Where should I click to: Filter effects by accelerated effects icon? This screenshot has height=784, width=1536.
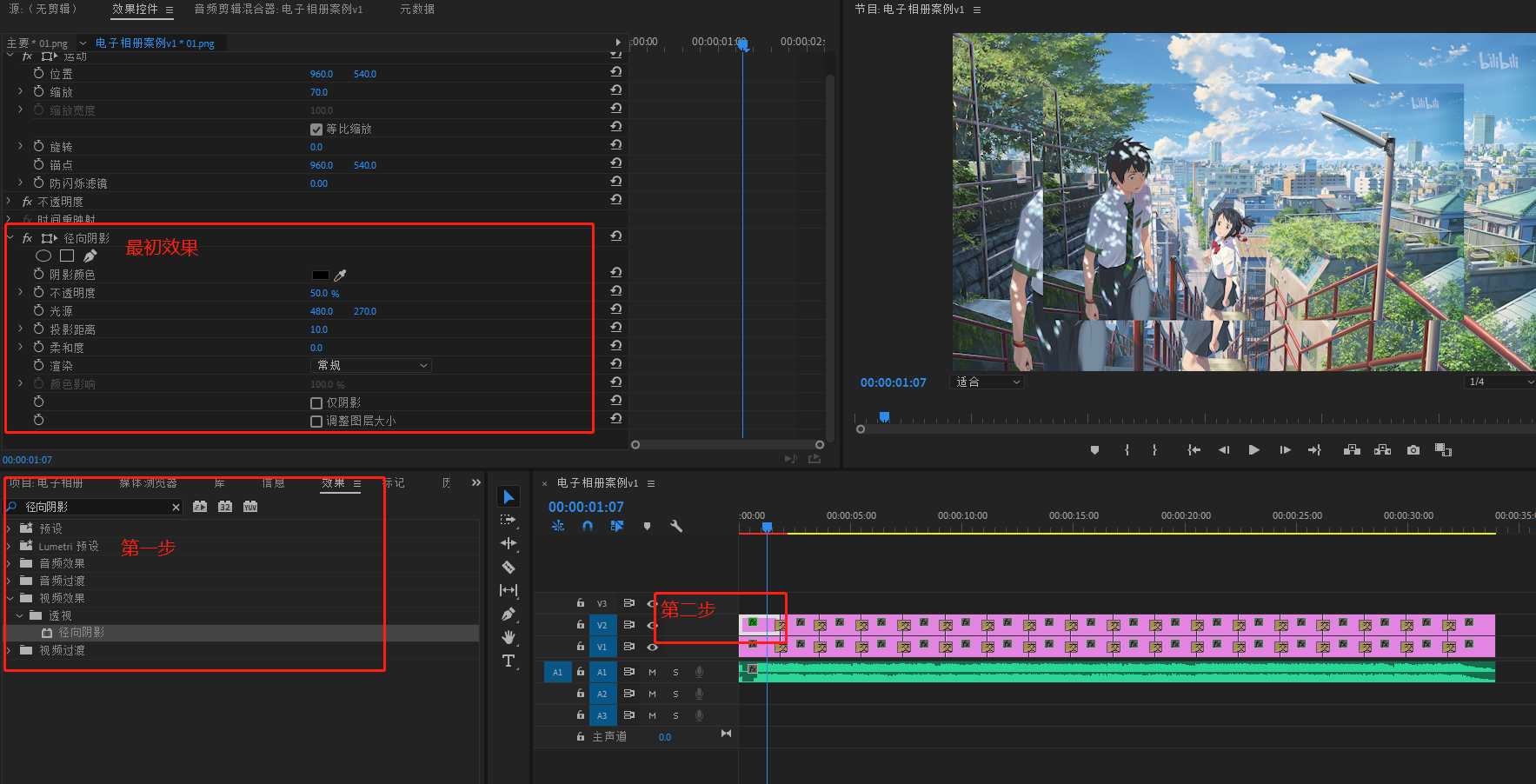point(200,507)
